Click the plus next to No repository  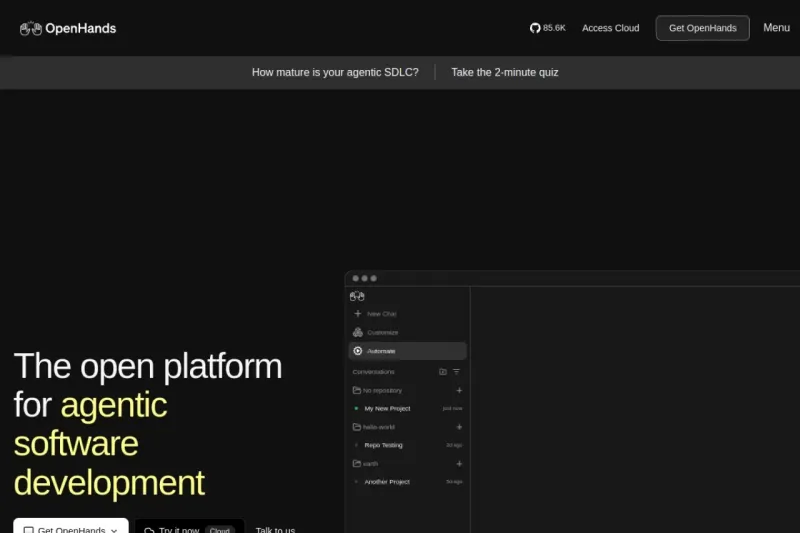pyautogui.click(x=459, y=390)
